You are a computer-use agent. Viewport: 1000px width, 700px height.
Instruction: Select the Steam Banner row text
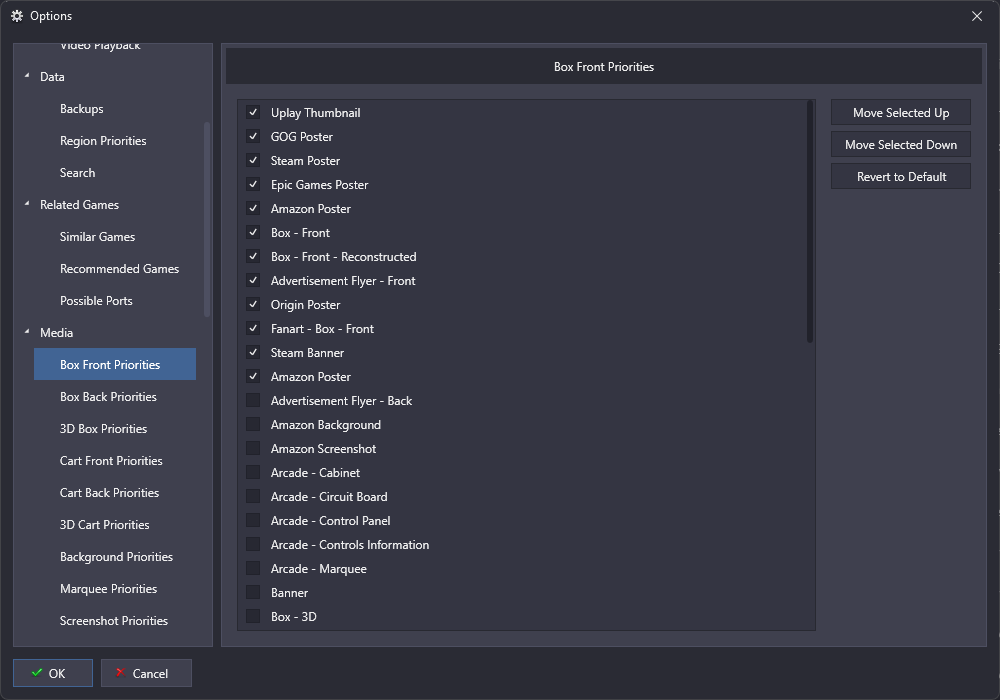click(307, 353)
